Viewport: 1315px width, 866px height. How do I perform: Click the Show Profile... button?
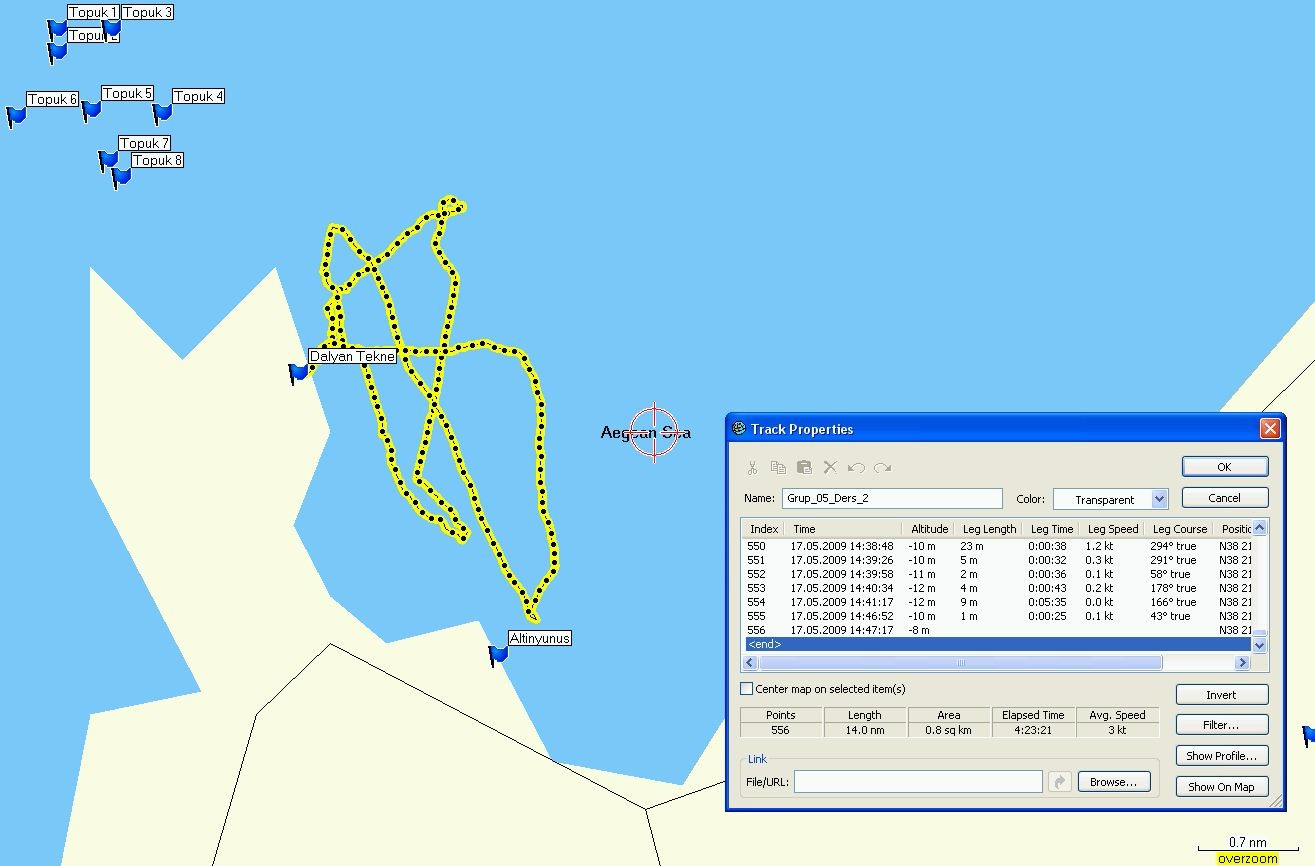click(1222, 756)
